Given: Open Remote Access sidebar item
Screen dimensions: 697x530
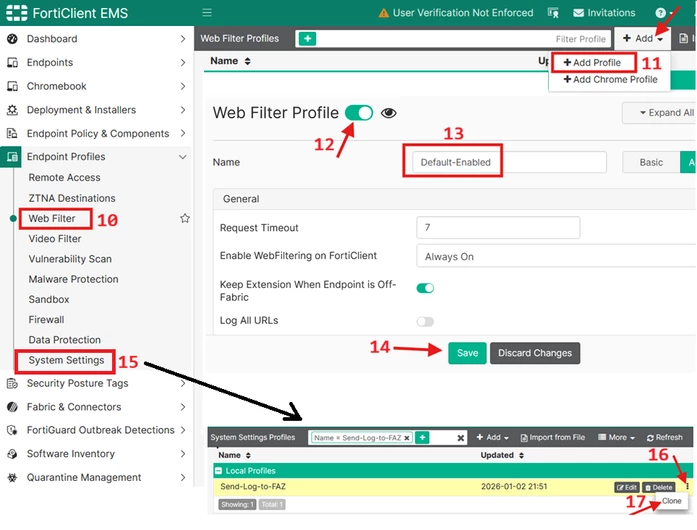Looking at the screenshot, I should [64, 177].
